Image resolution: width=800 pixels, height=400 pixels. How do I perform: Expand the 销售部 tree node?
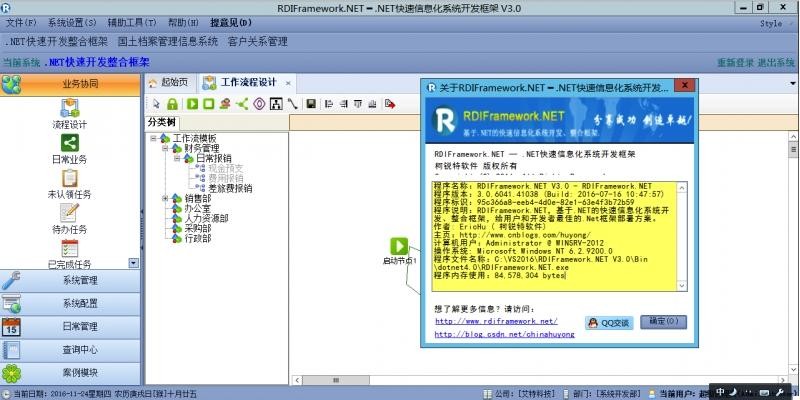pyautogui.click(x=165, y=198)
